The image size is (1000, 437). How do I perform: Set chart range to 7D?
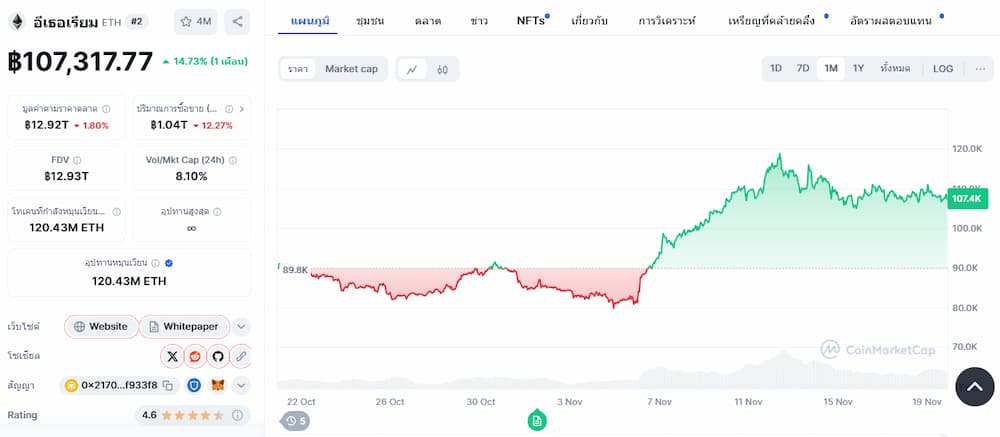803,69
